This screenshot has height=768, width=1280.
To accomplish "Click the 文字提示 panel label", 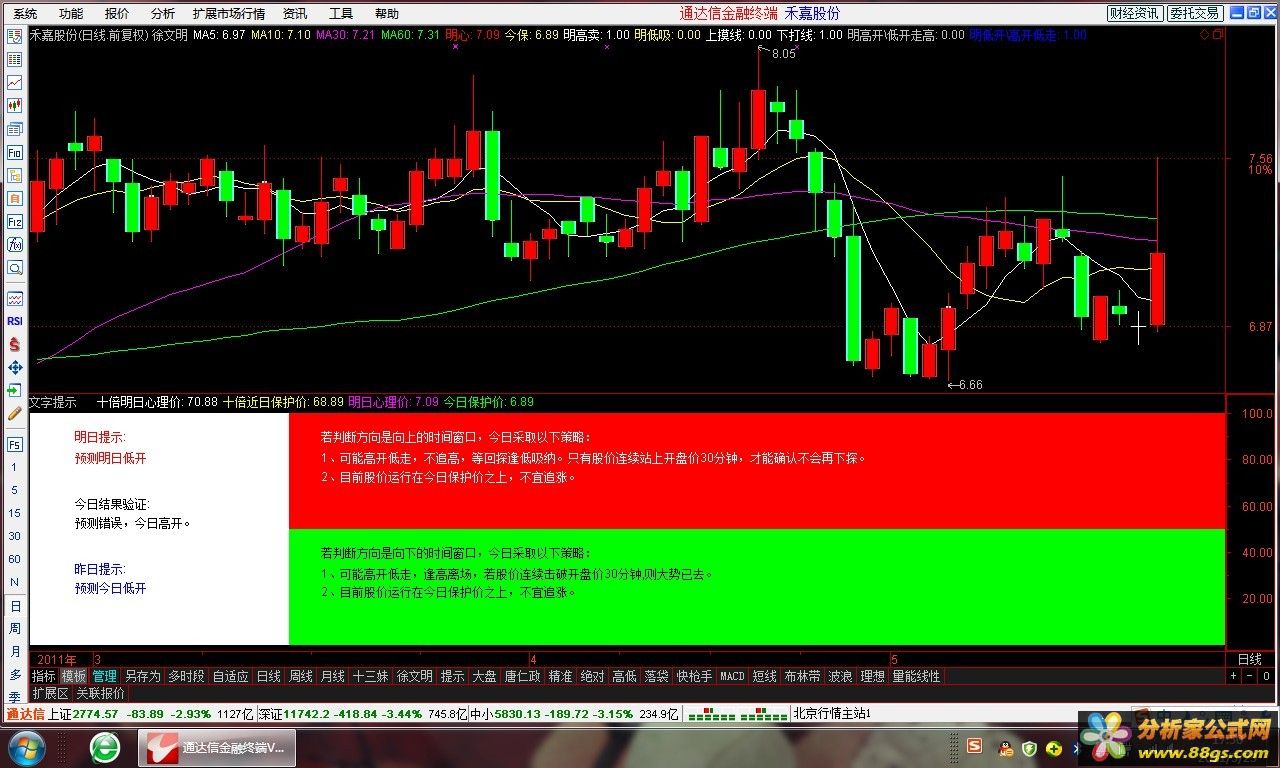I will [x=53, y=402].
